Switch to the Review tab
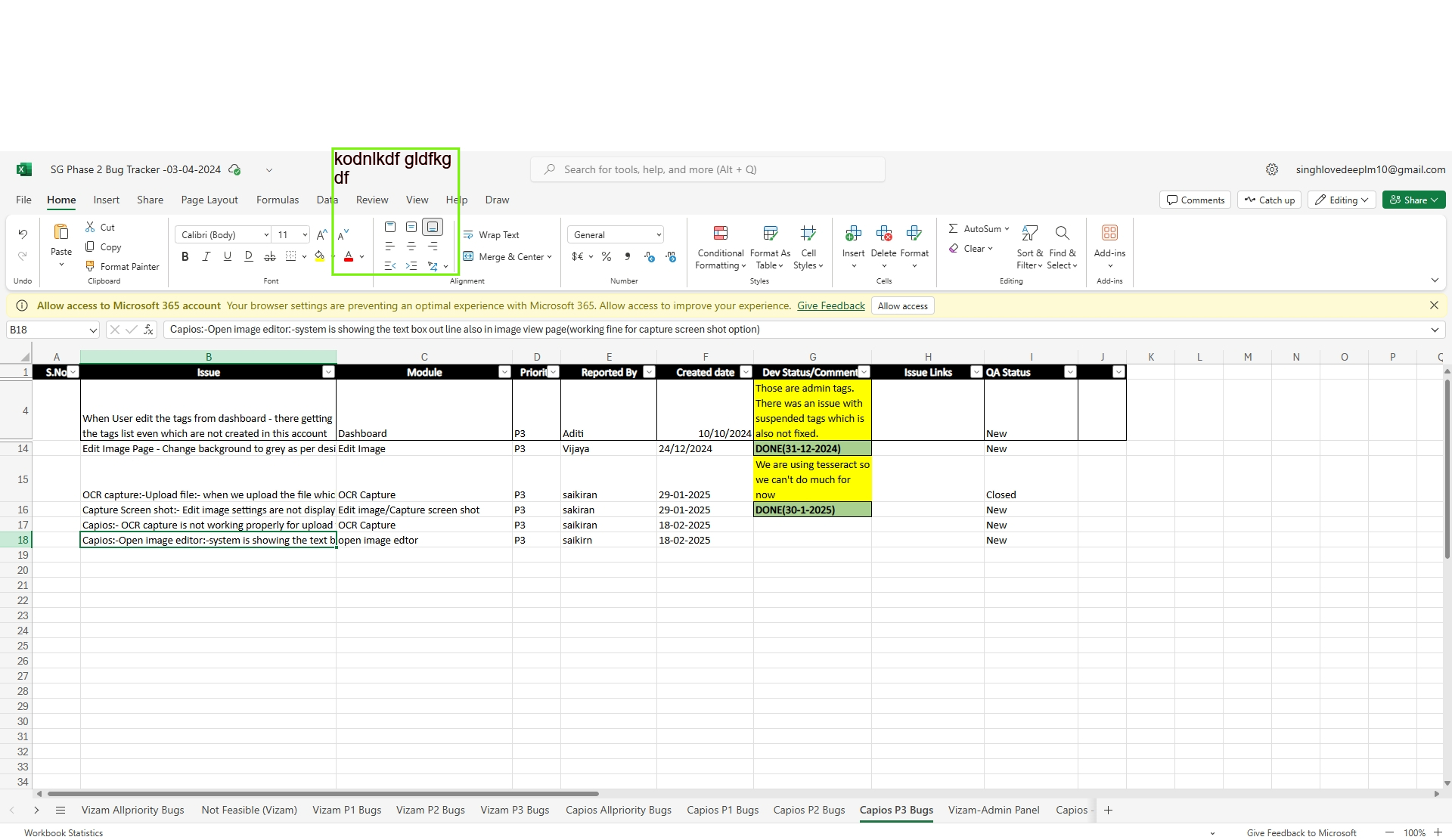Screen dimensions: 1452x840 click(372, 200)
